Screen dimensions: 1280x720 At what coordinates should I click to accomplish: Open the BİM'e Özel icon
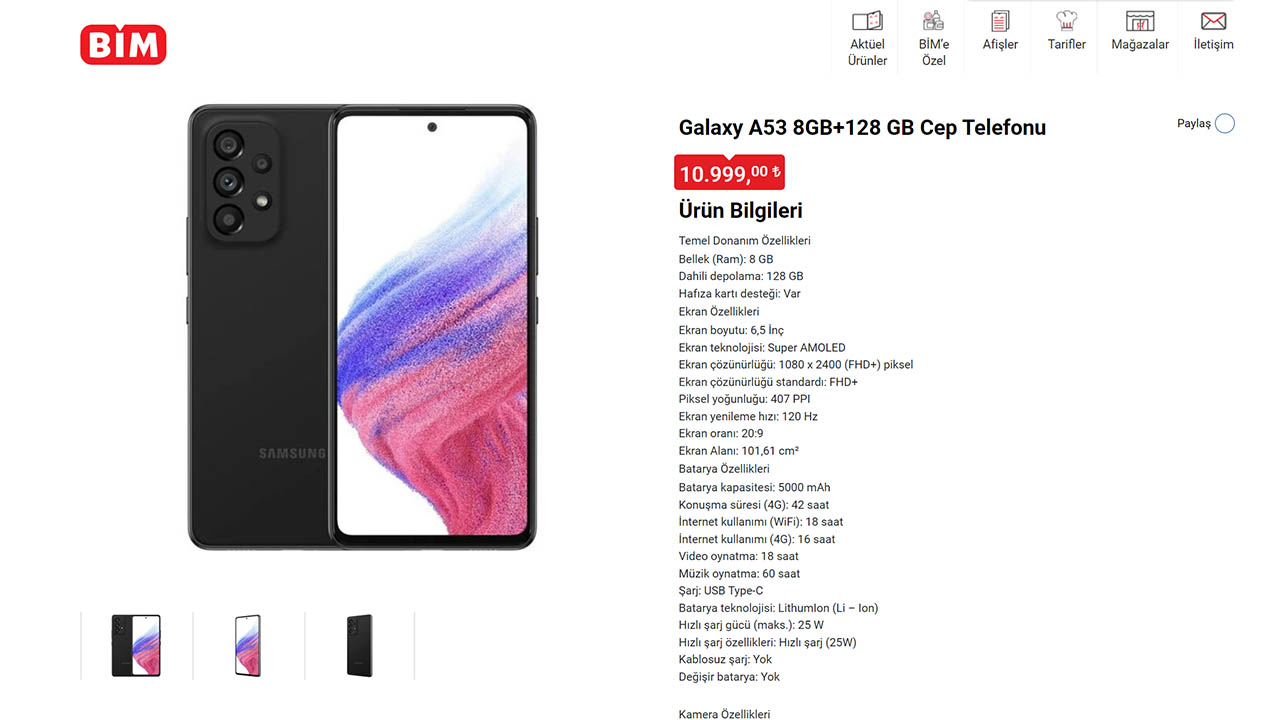pos(933,20)
